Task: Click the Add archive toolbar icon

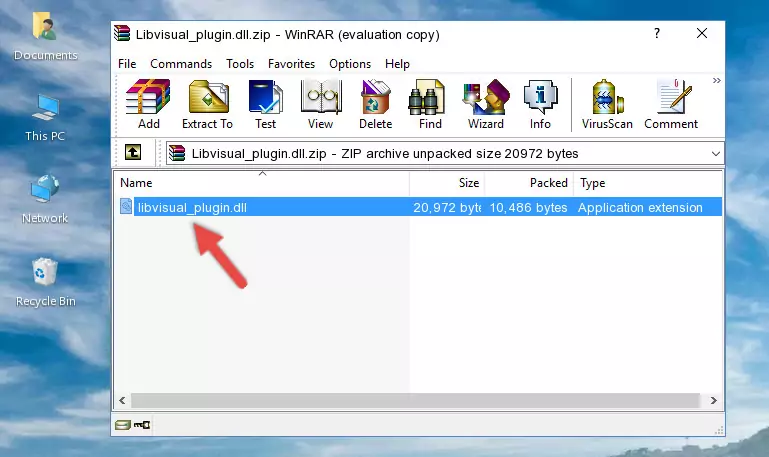Action: (148, 104)
